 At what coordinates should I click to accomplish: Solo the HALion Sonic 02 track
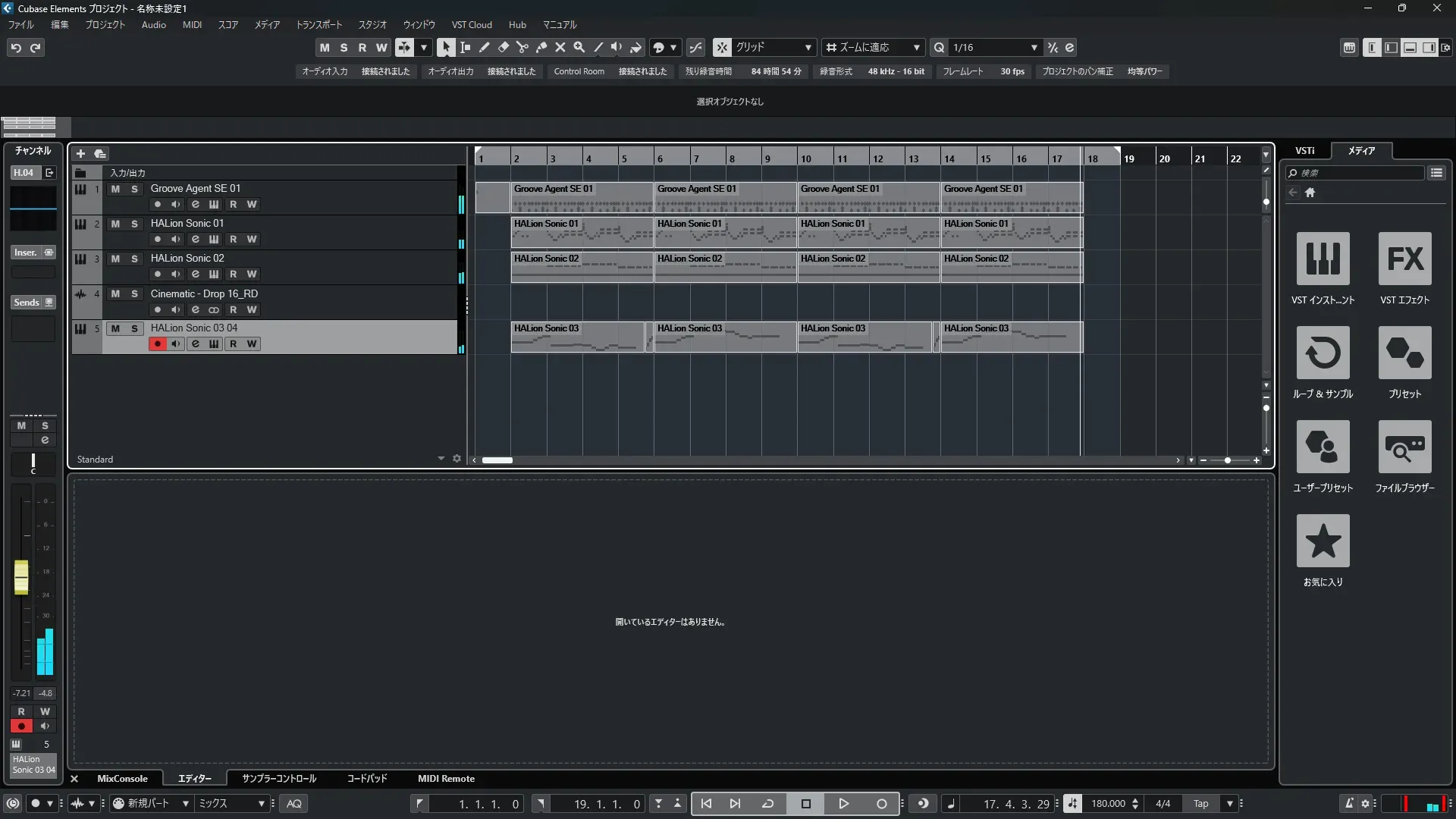coord(134,259)
